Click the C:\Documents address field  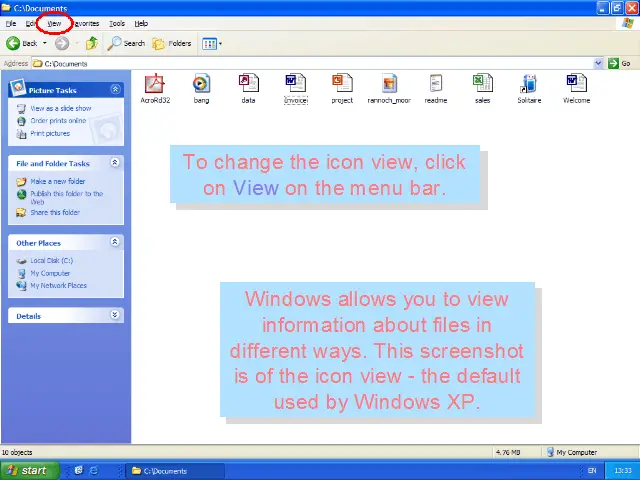click(300, 63)
